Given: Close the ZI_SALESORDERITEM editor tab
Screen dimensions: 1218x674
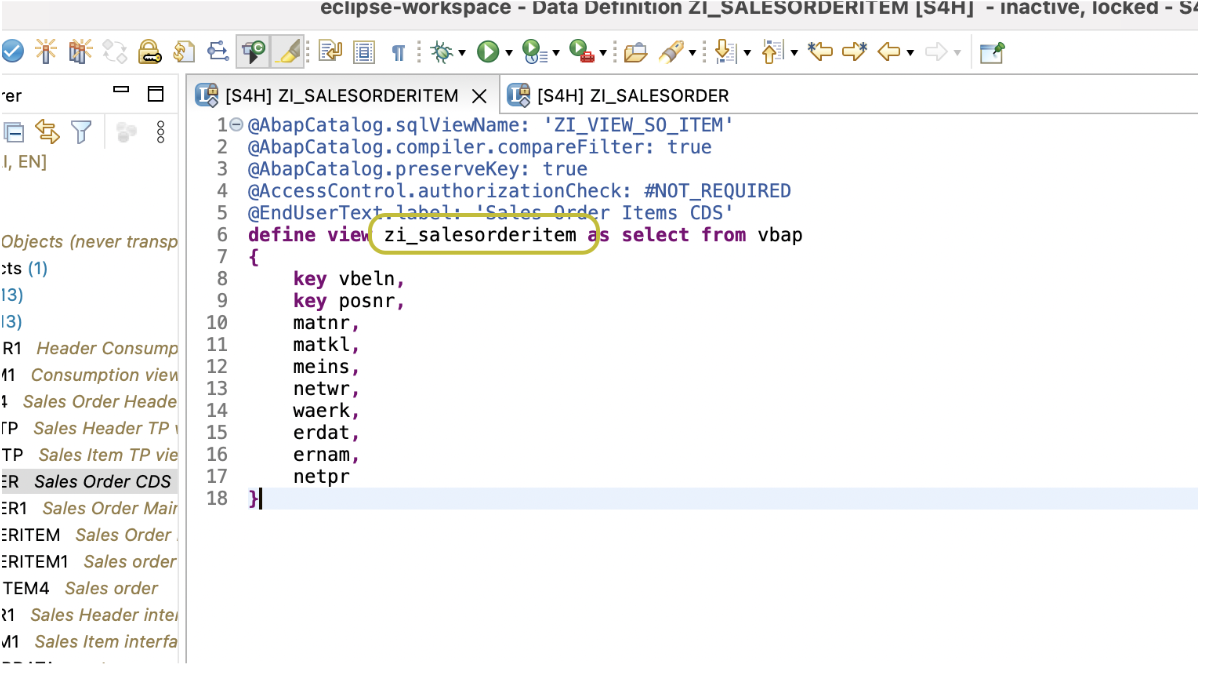Looking at the screenshot, I should tap(479, 96).
